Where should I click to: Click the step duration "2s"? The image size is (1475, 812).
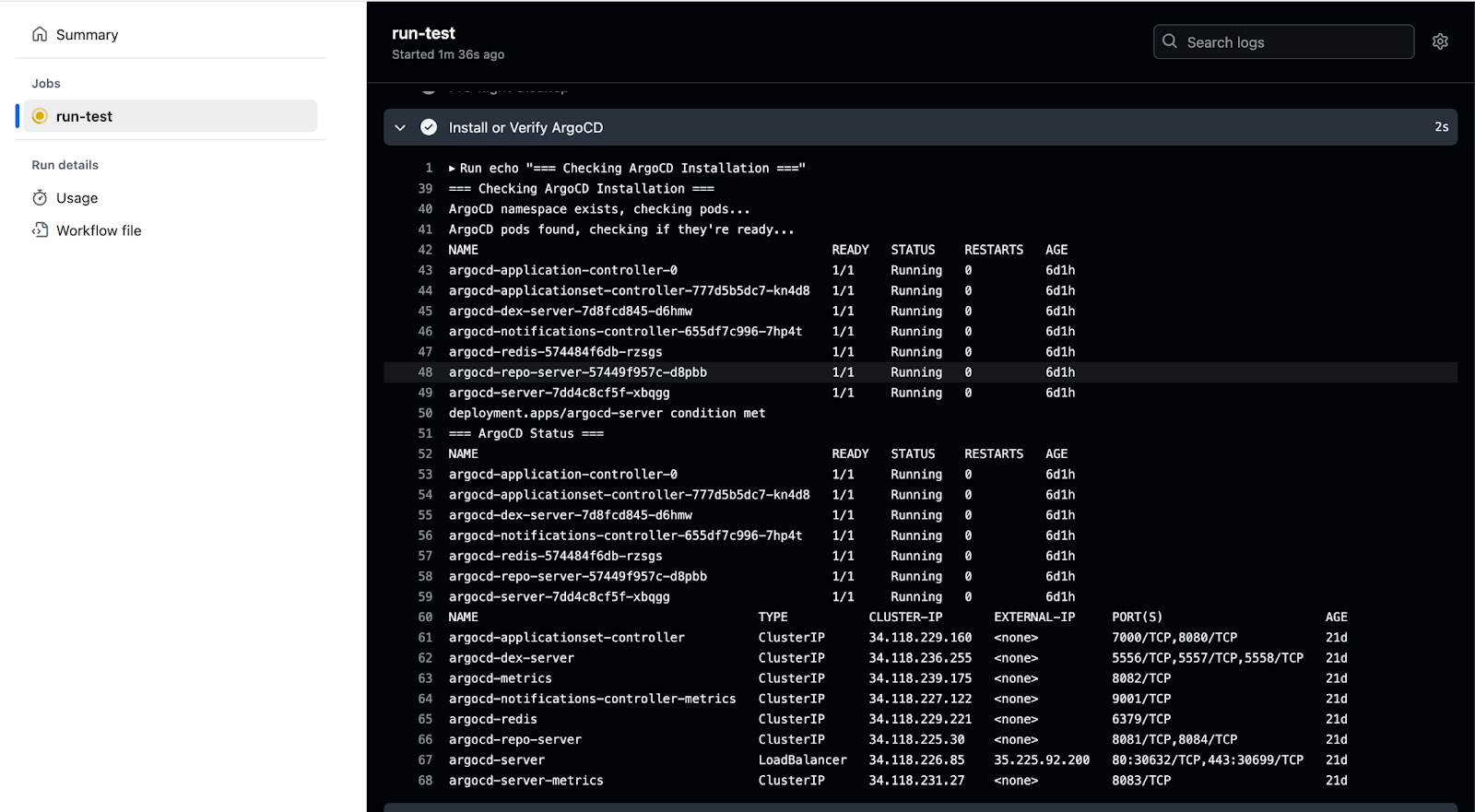pos(1441,127)
